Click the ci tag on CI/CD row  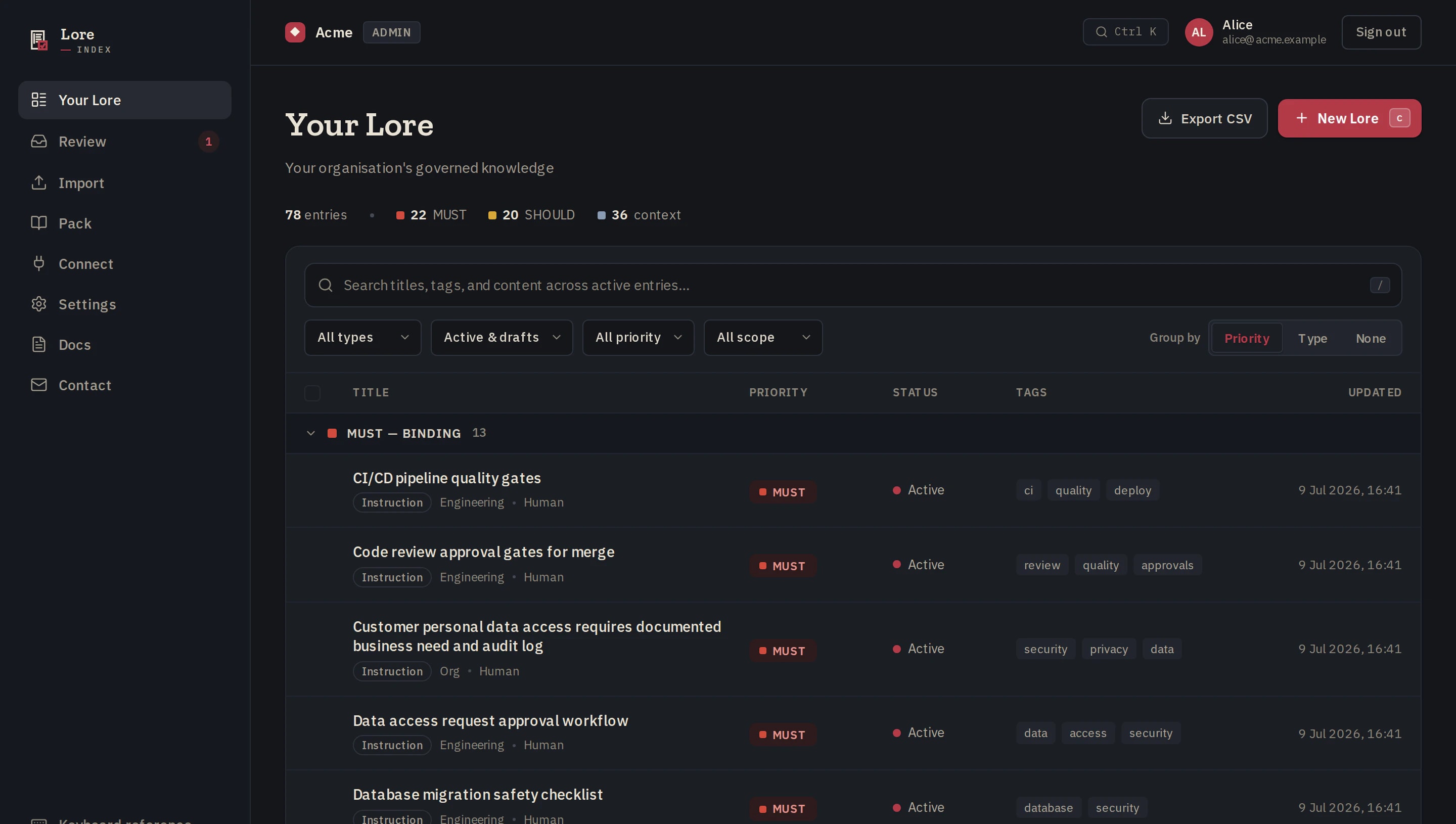(x=1028, y=490)
